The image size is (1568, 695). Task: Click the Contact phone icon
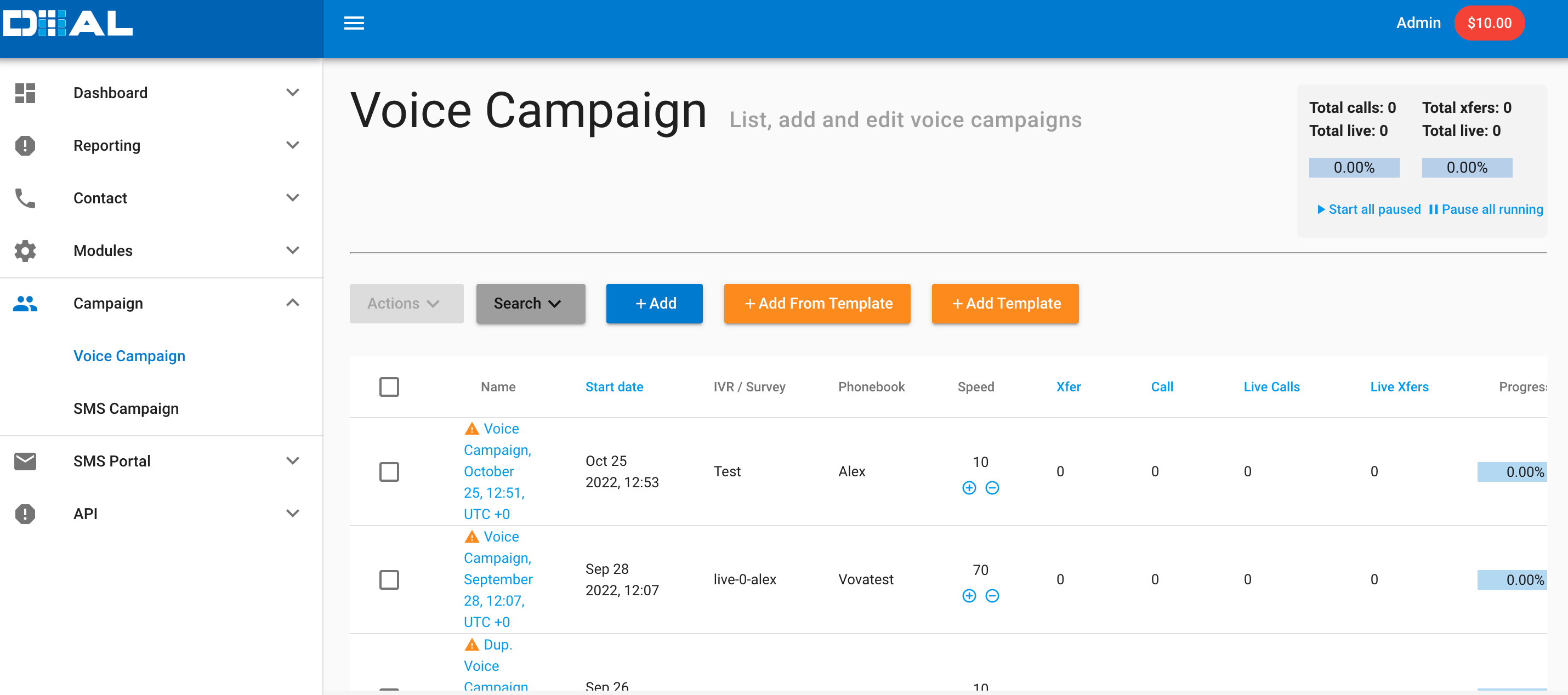point(25,198)
